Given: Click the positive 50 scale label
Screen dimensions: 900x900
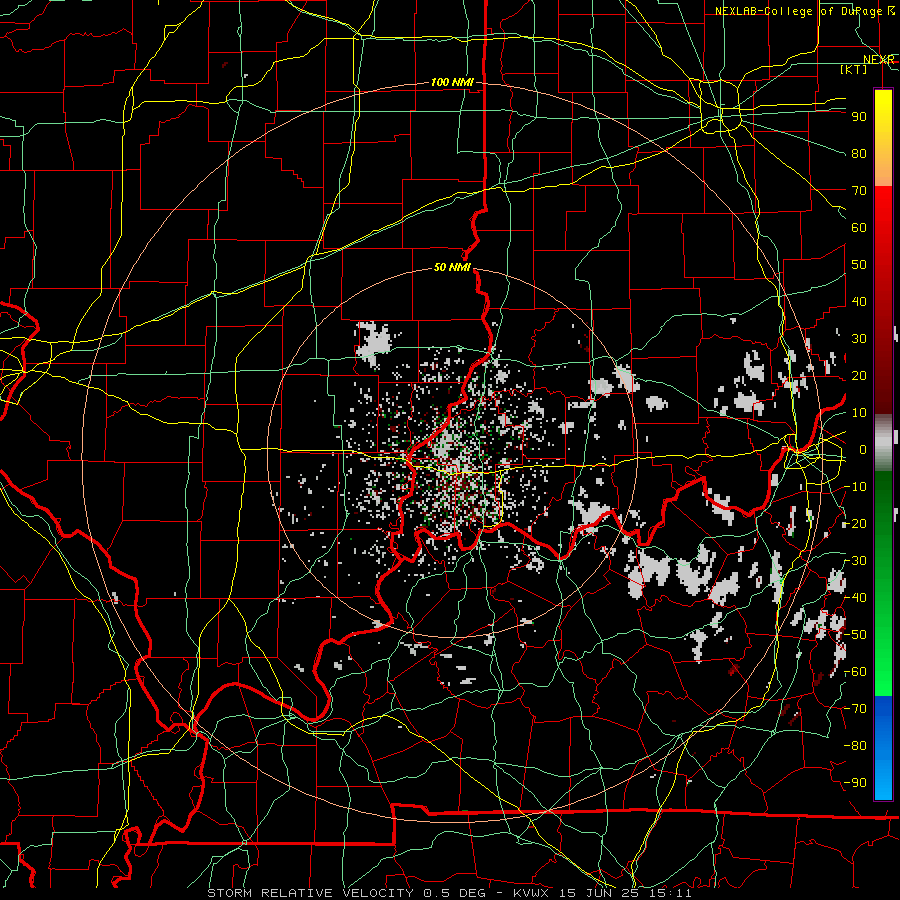Looking at the screenshot, I should tap(859, 265).
